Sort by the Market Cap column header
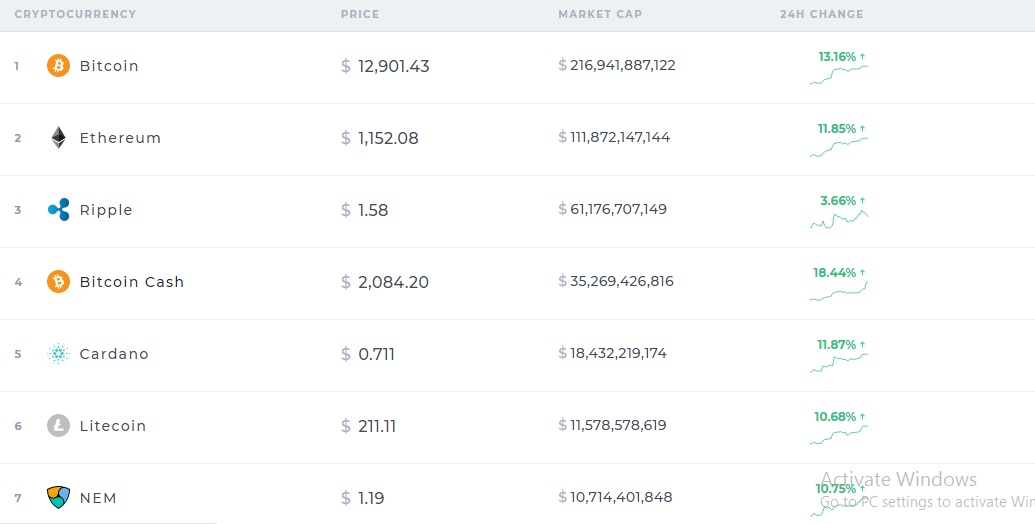The width and height of the screenshot is (1035, 524). (600, 15)
